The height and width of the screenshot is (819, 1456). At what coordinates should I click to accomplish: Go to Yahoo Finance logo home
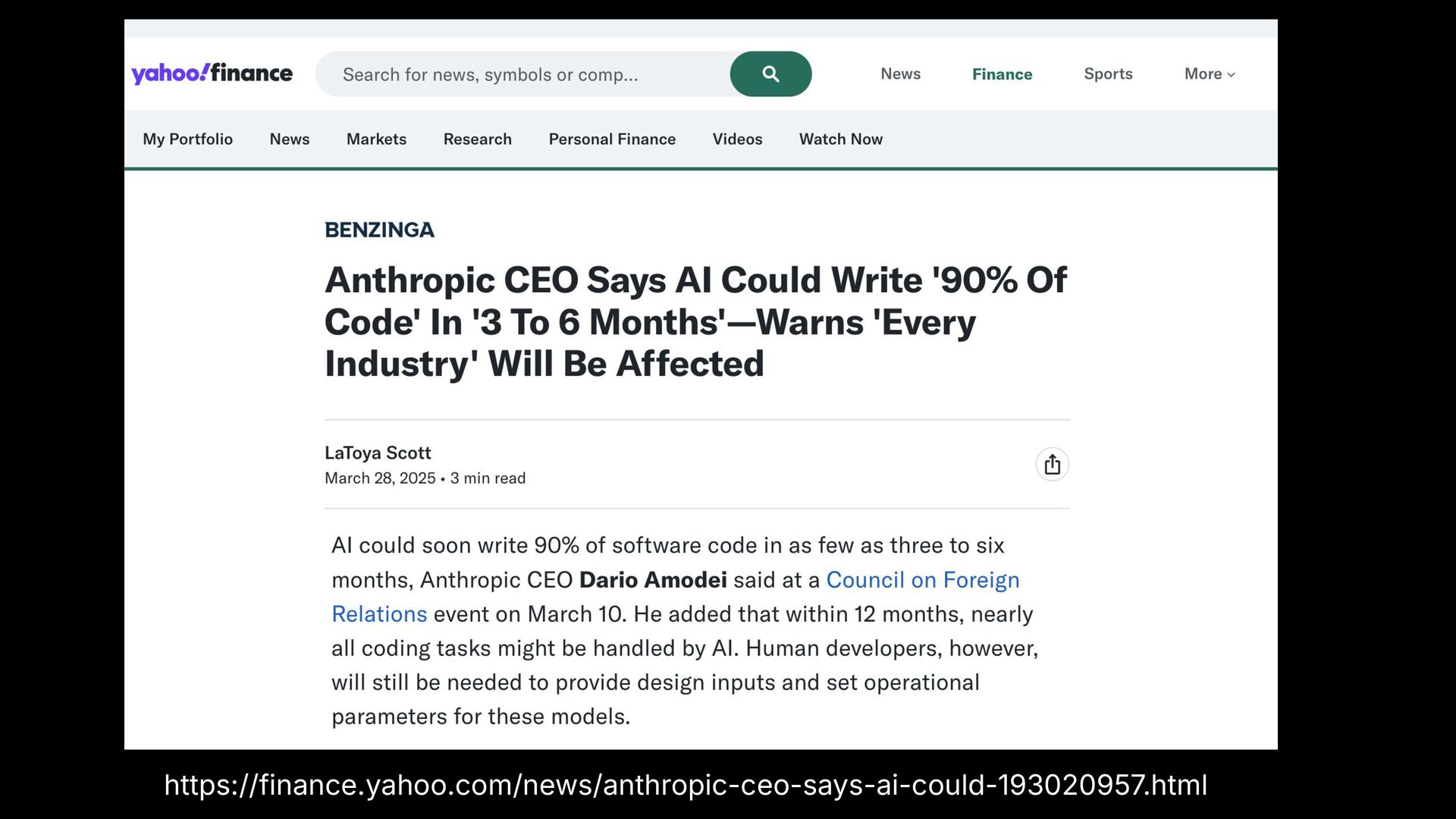click(212, 74)
